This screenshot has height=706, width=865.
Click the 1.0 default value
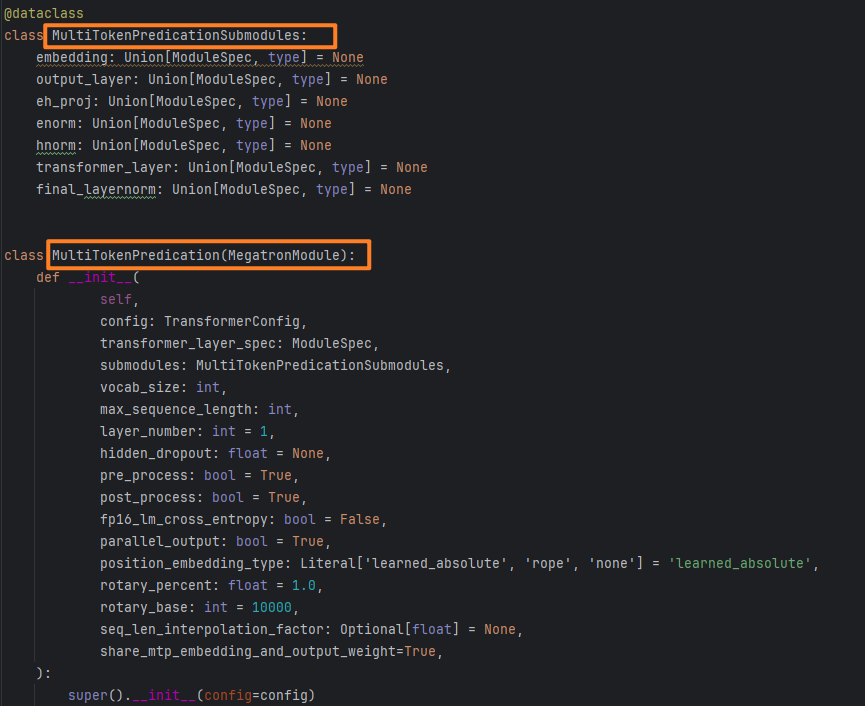point(303,586)
